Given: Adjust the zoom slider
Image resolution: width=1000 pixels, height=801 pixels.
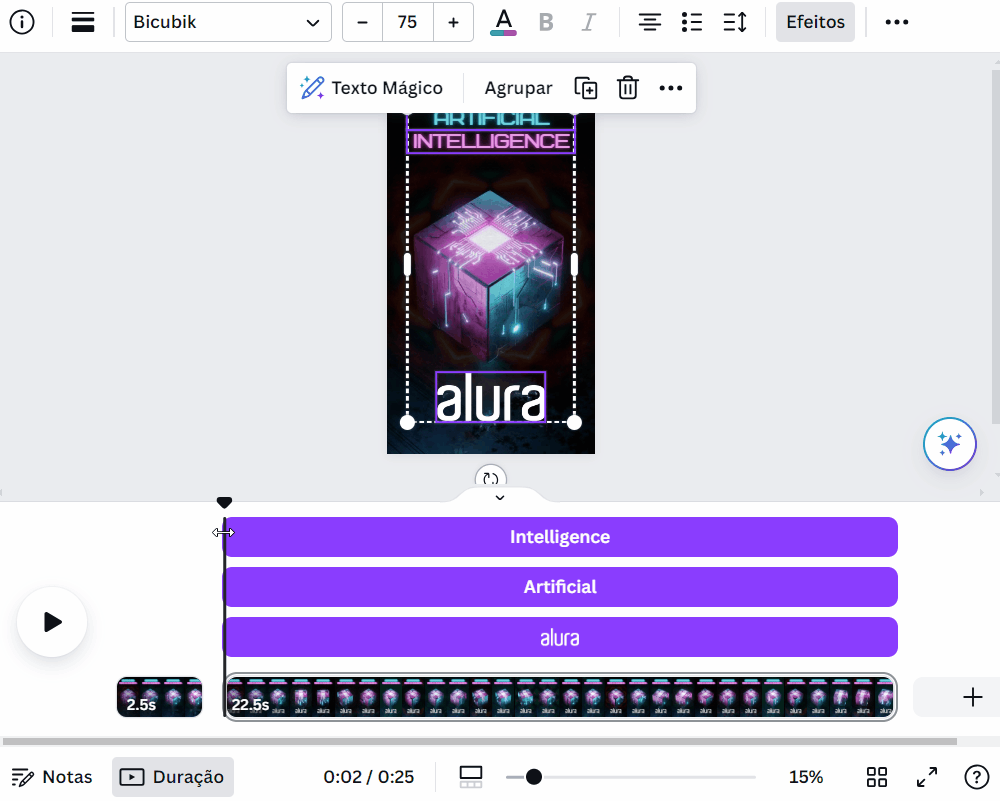Looking at the screenshot, I should (534, 777).
